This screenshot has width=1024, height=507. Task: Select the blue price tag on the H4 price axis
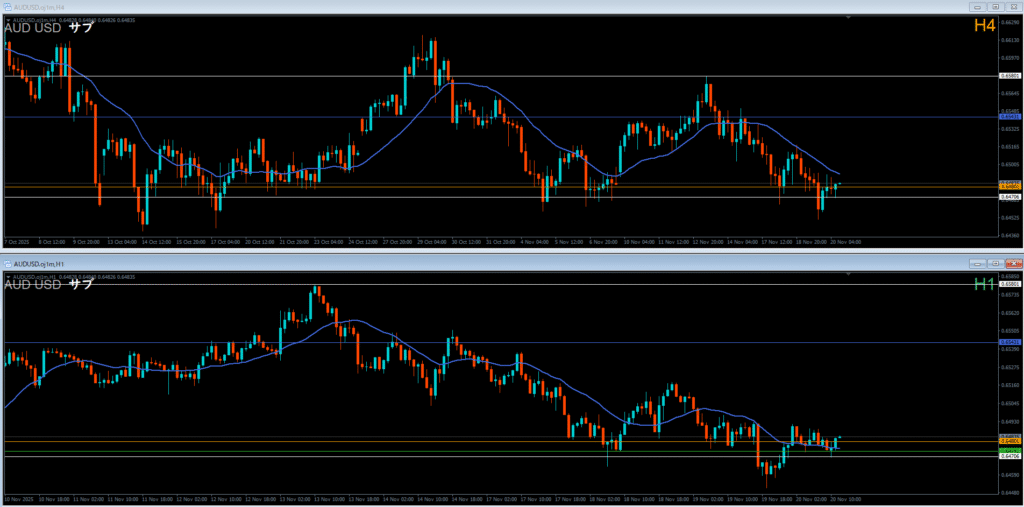(1010, 116)
